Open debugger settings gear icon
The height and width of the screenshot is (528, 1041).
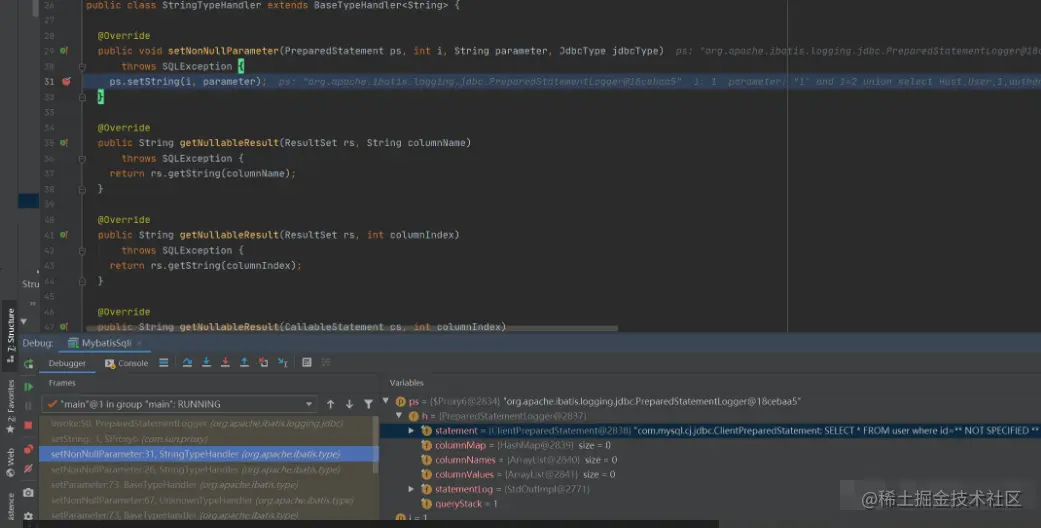click(29, 515)
